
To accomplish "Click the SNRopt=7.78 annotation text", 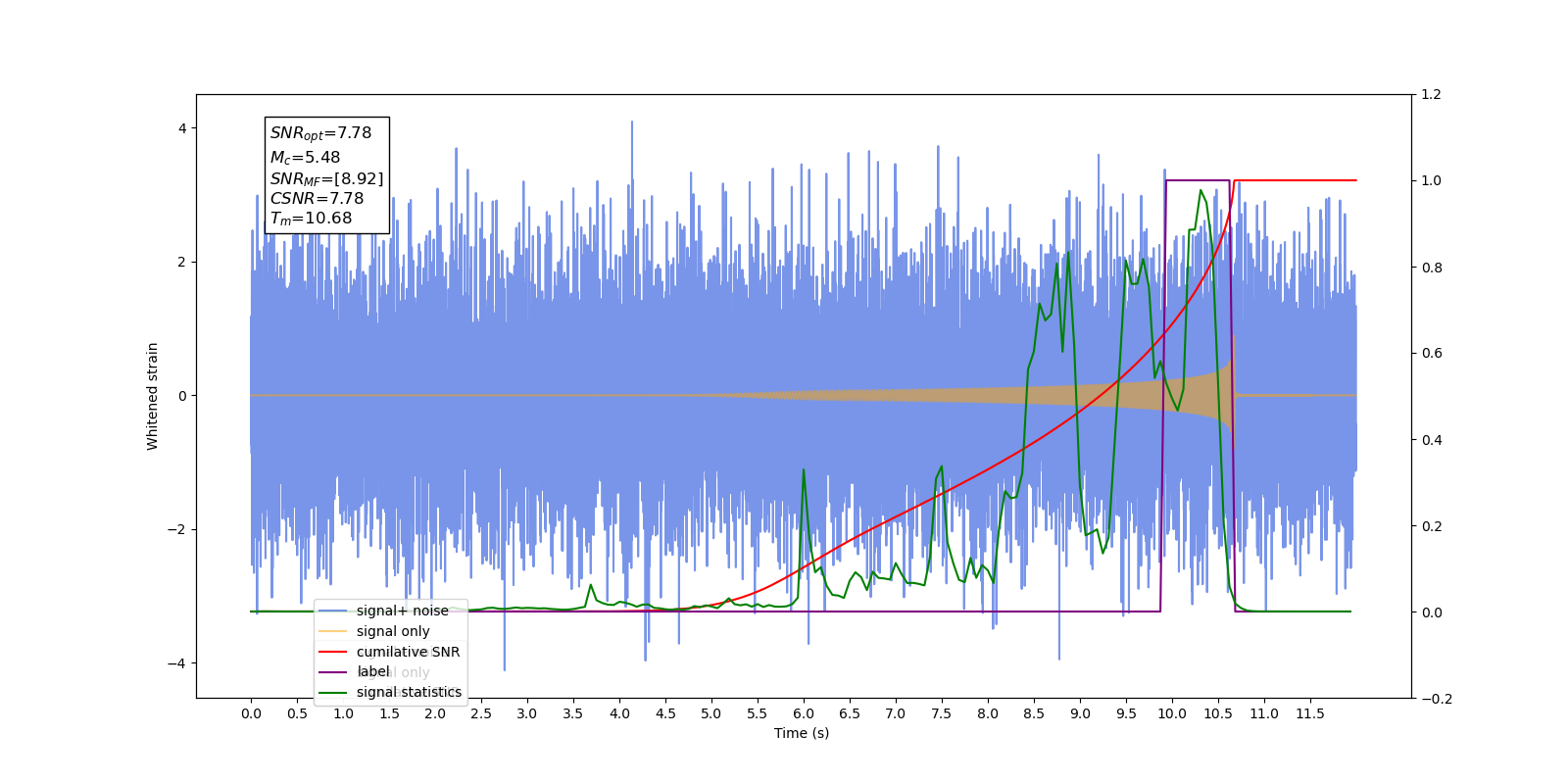I will (320, 133).
